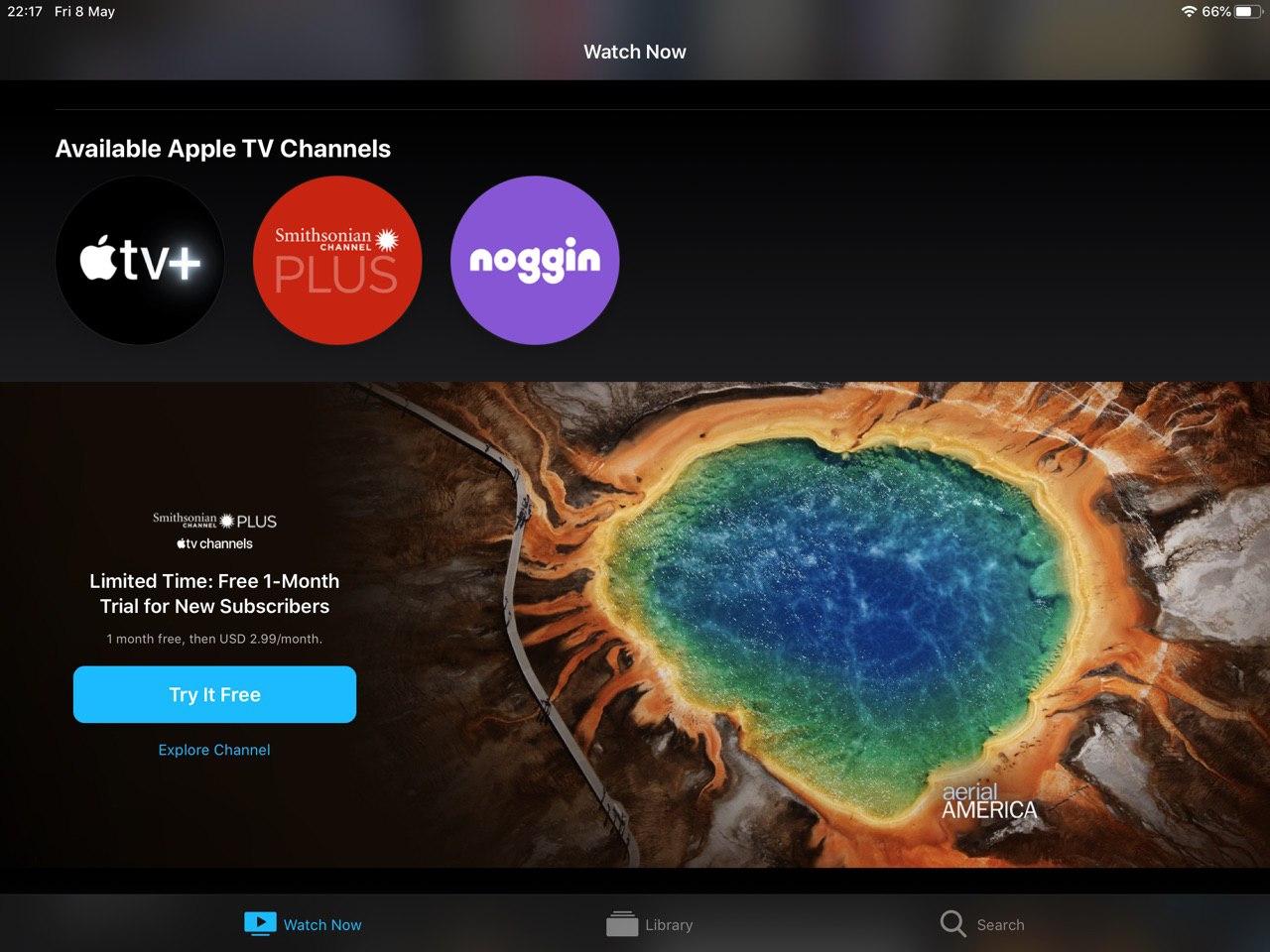Open the Apple TV+ channel icon
This screenshot has height=952, width=1270.
pos(140,261)
